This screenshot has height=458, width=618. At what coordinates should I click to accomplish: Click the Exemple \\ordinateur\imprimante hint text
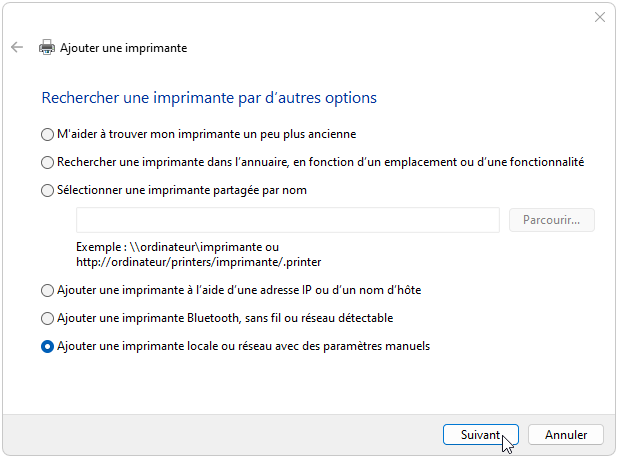(x=177, y=247)
